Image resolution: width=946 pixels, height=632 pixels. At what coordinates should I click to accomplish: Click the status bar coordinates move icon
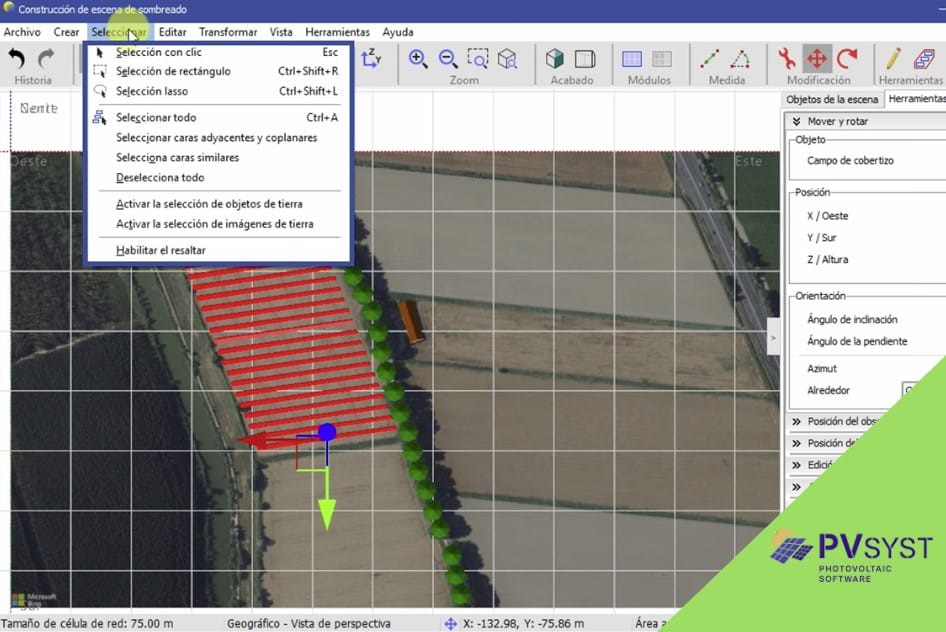click(x=451, y=624)
